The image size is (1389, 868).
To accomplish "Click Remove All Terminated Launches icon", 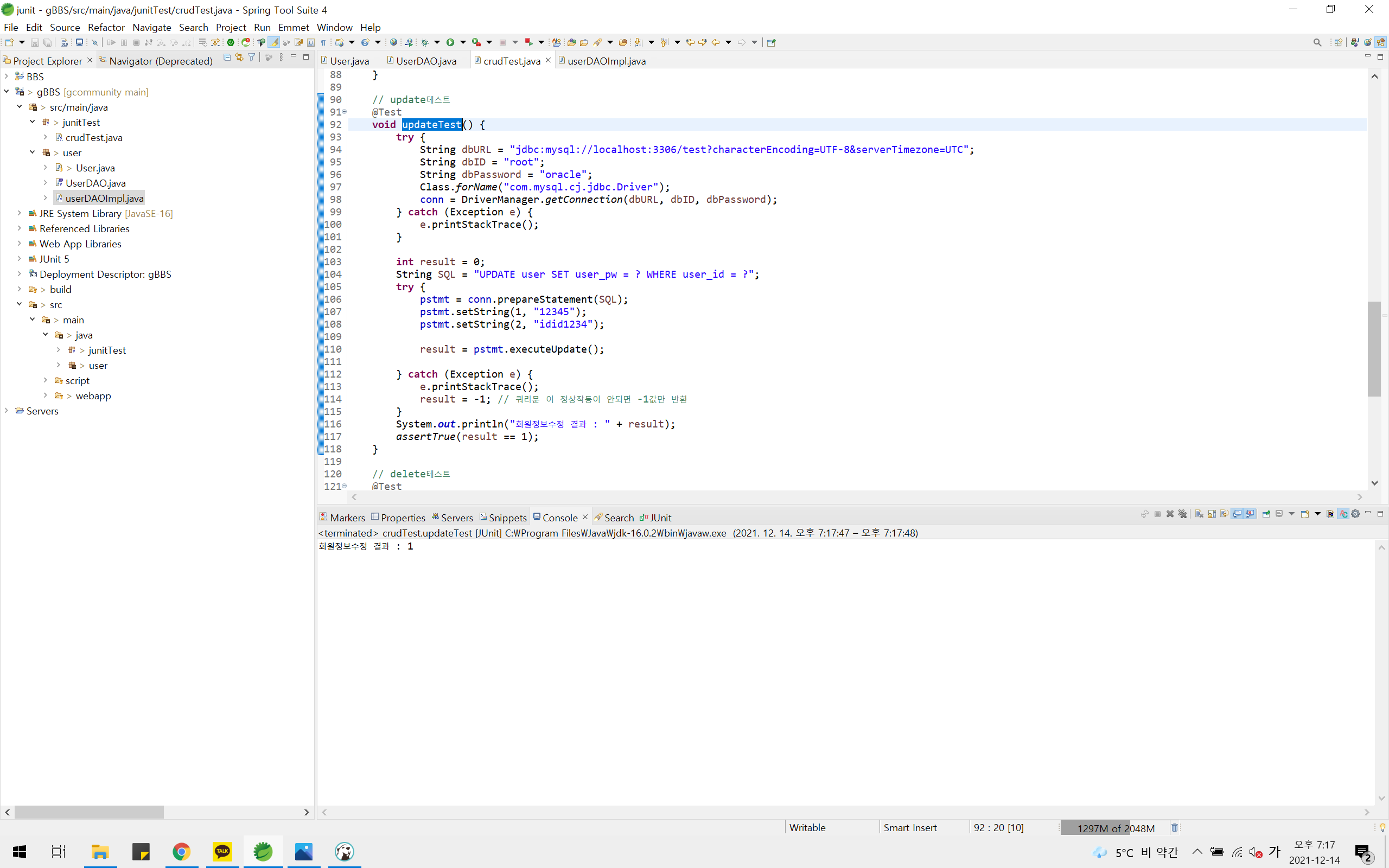I will 1182,514.
